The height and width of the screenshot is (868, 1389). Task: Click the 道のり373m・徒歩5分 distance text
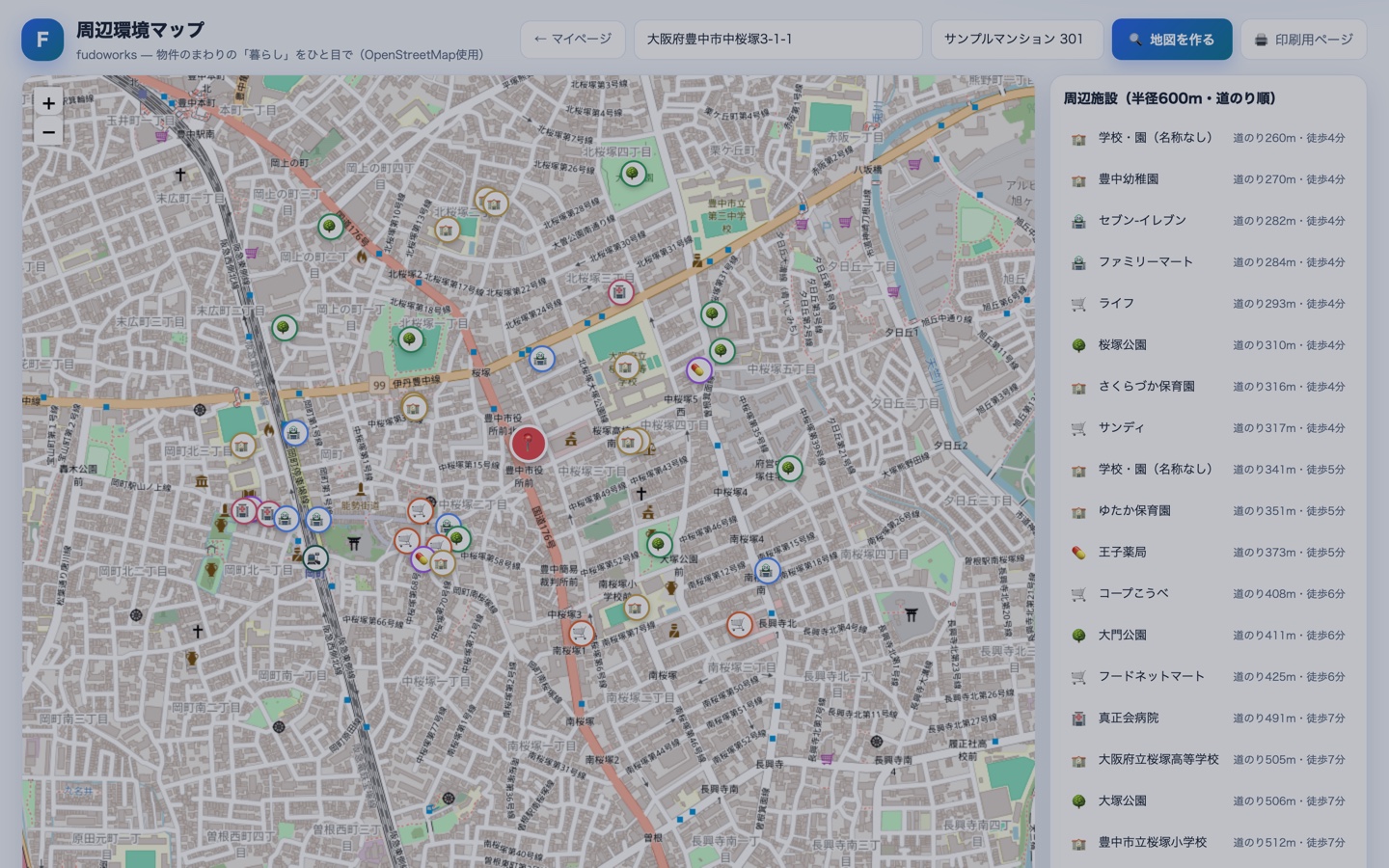[1289, 553]
